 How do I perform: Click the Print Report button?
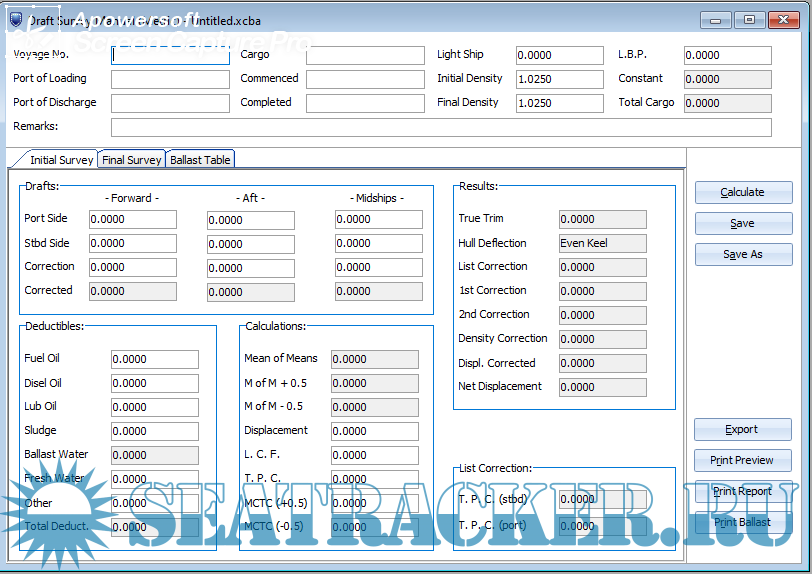(742, 491)
